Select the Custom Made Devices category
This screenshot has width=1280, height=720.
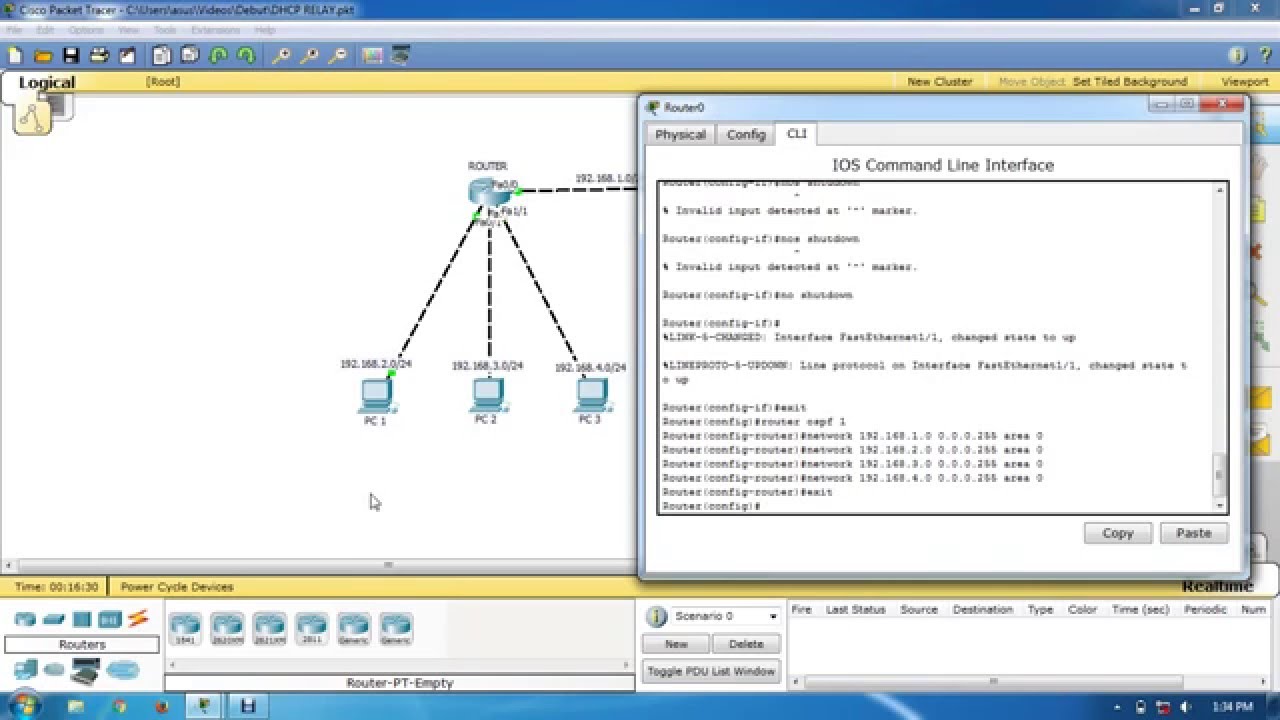[86, 673]
